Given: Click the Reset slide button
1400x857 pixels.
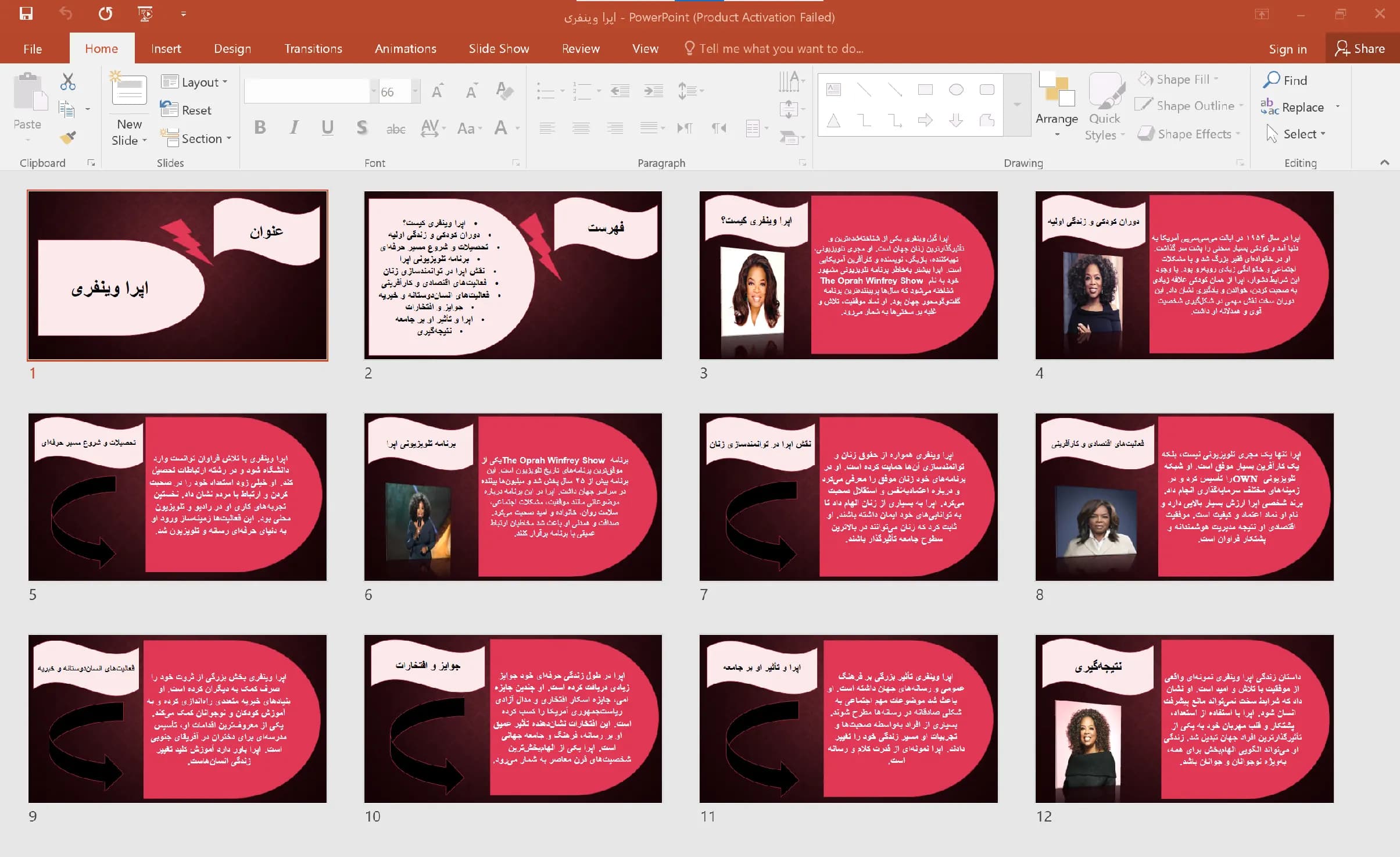Looking at the screenshot, I should point(186,110).
